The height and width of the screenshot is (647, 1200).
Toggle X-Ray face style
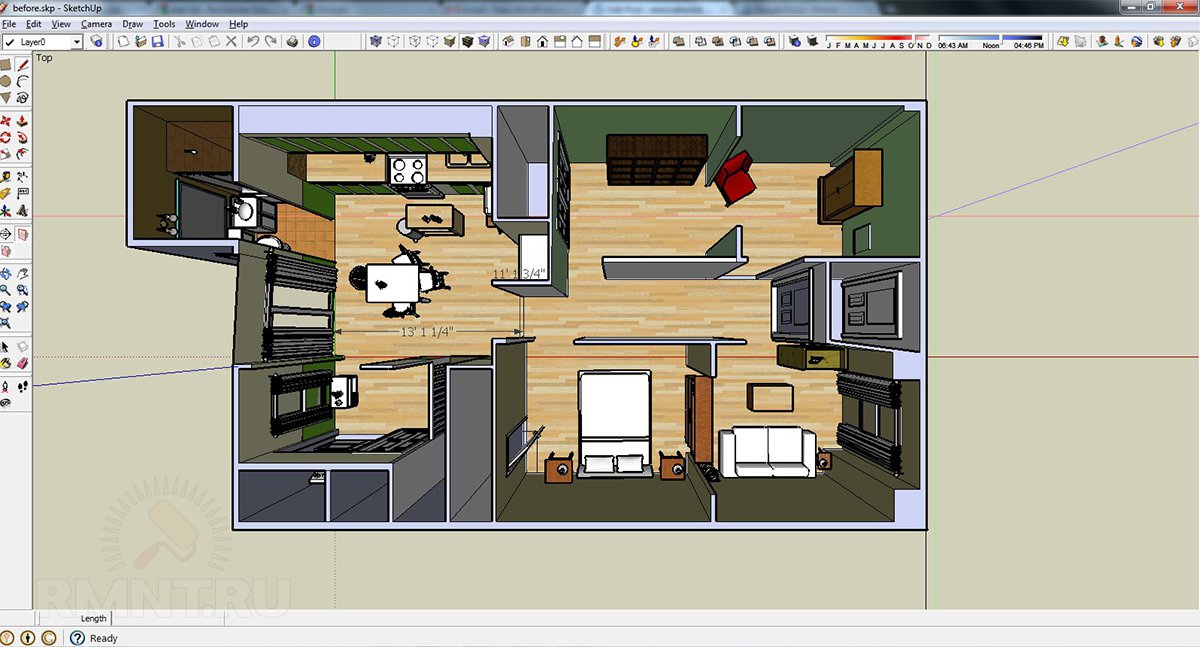coord(375,42)
